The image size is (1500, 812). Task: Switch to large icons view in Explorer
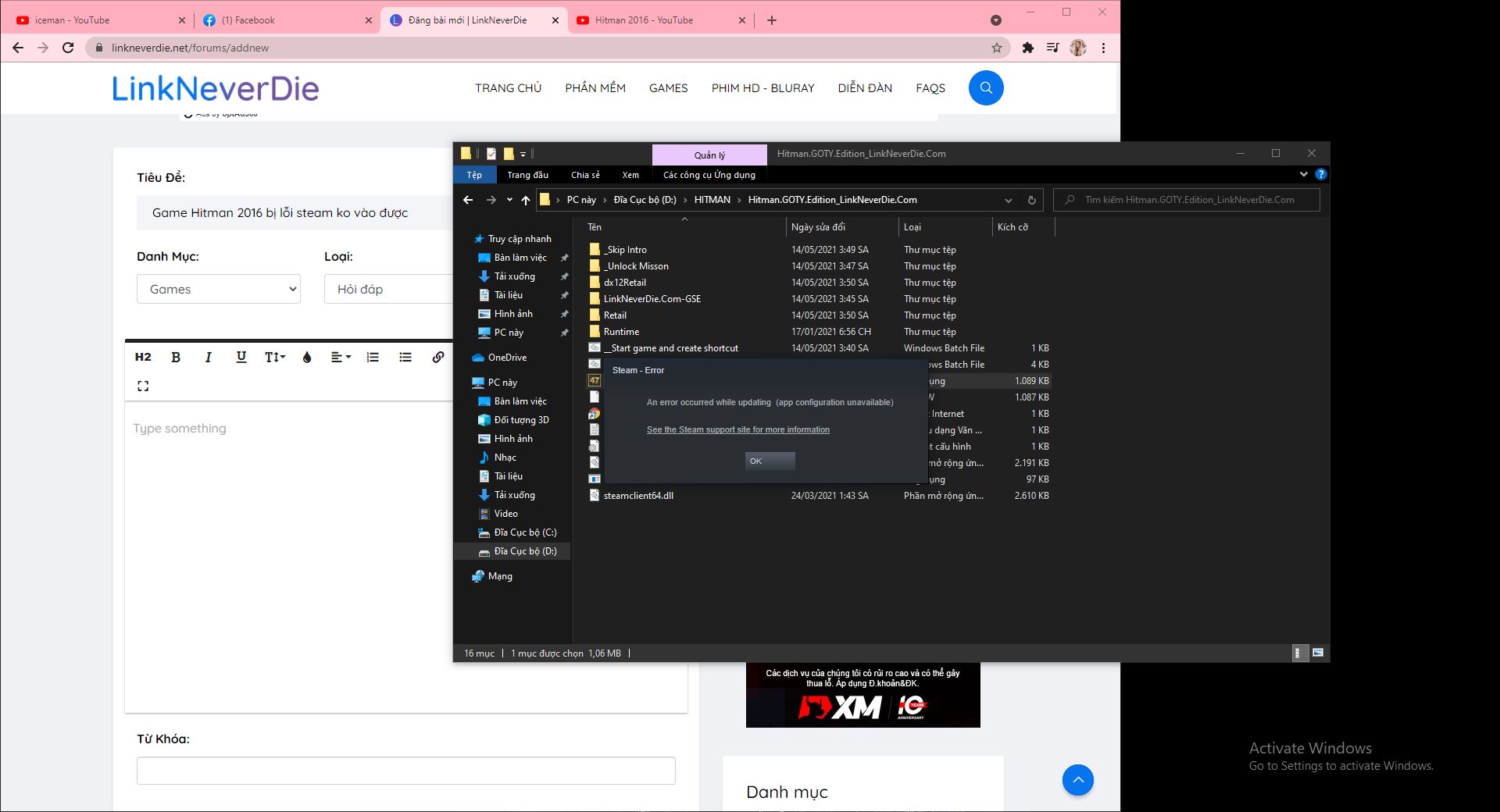pyautogui.click(x=1318, y=653)
